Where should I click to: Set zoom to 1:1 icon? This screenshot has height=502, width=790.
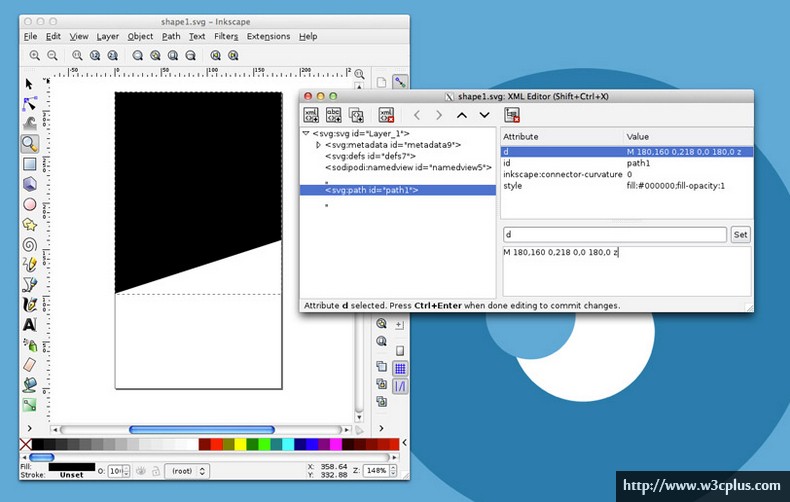pos(77,55)
